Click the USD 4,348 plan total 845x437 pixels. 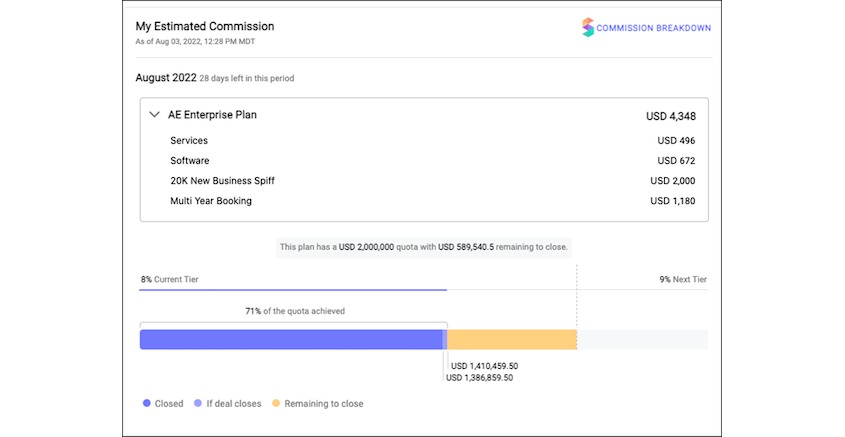(671, 116)
